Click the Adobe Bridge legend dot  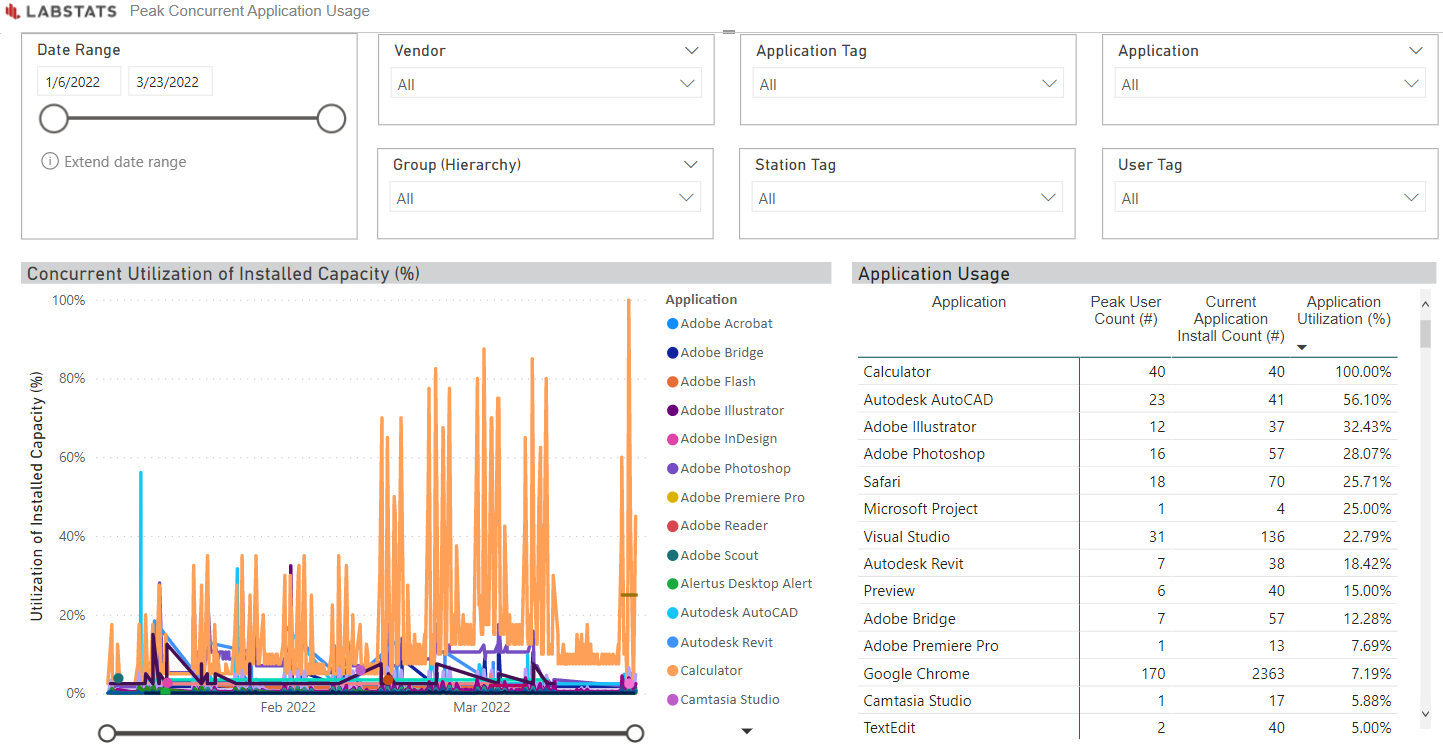672,353
